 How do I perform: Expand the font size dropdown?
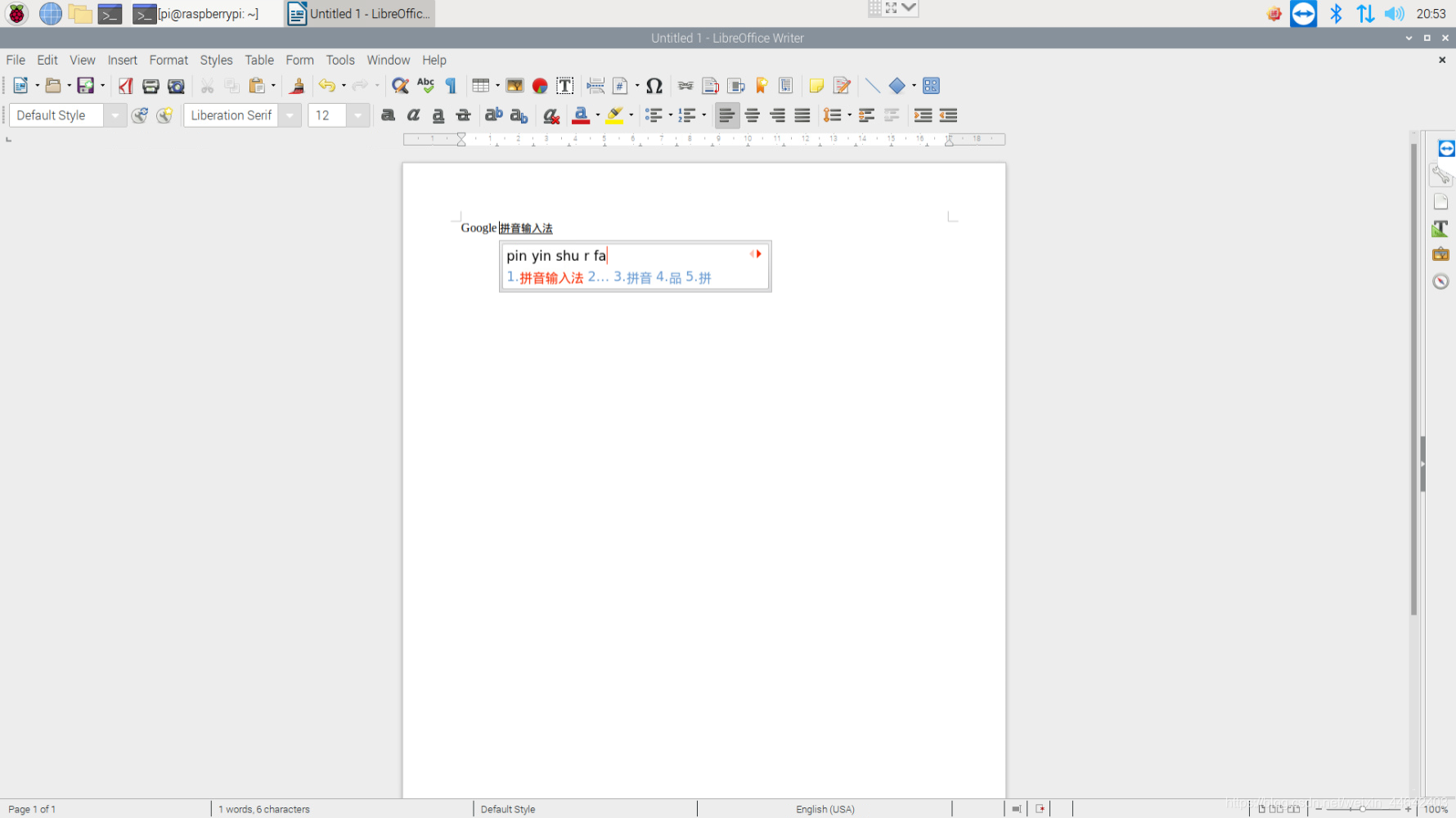[x=357, y=115]
